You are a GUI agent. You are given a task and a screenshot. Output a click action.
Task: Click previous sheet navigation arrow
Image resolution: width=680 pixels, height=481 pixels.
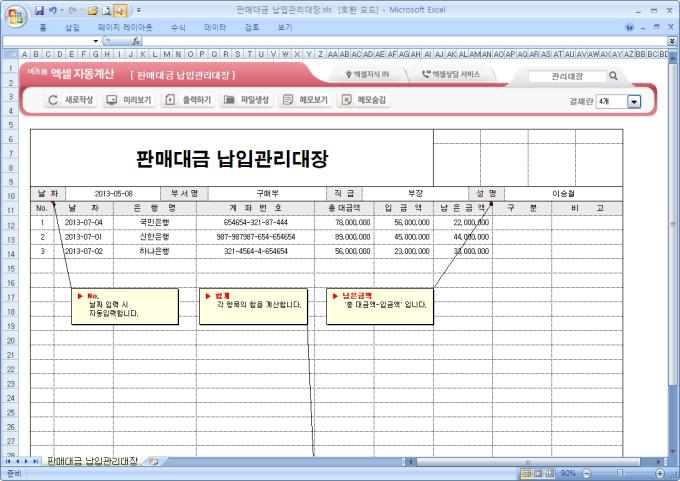click(17, 461)
